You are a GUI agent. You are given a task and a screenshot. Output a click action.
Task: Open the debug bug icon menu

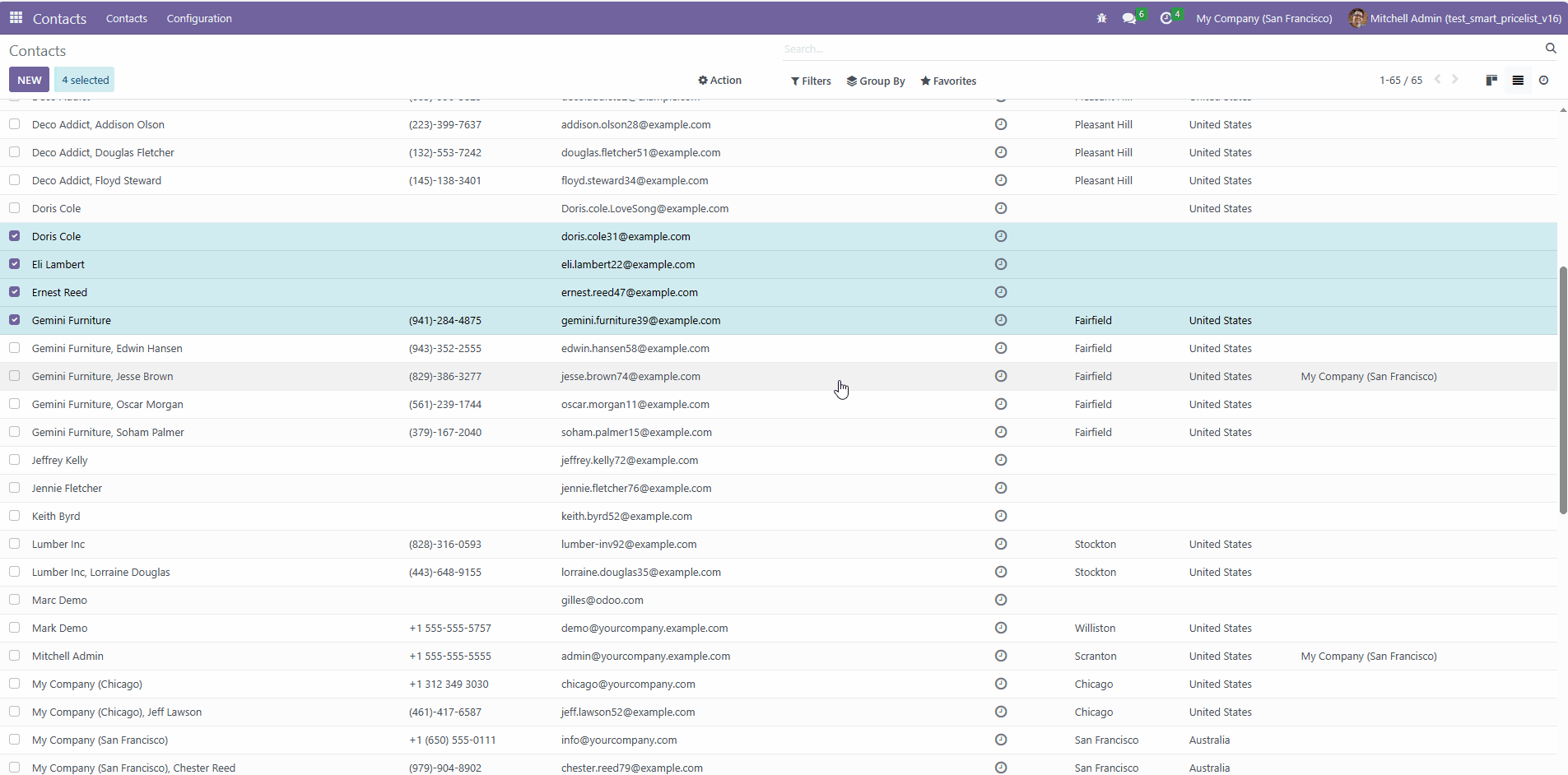click(1101, 18)
